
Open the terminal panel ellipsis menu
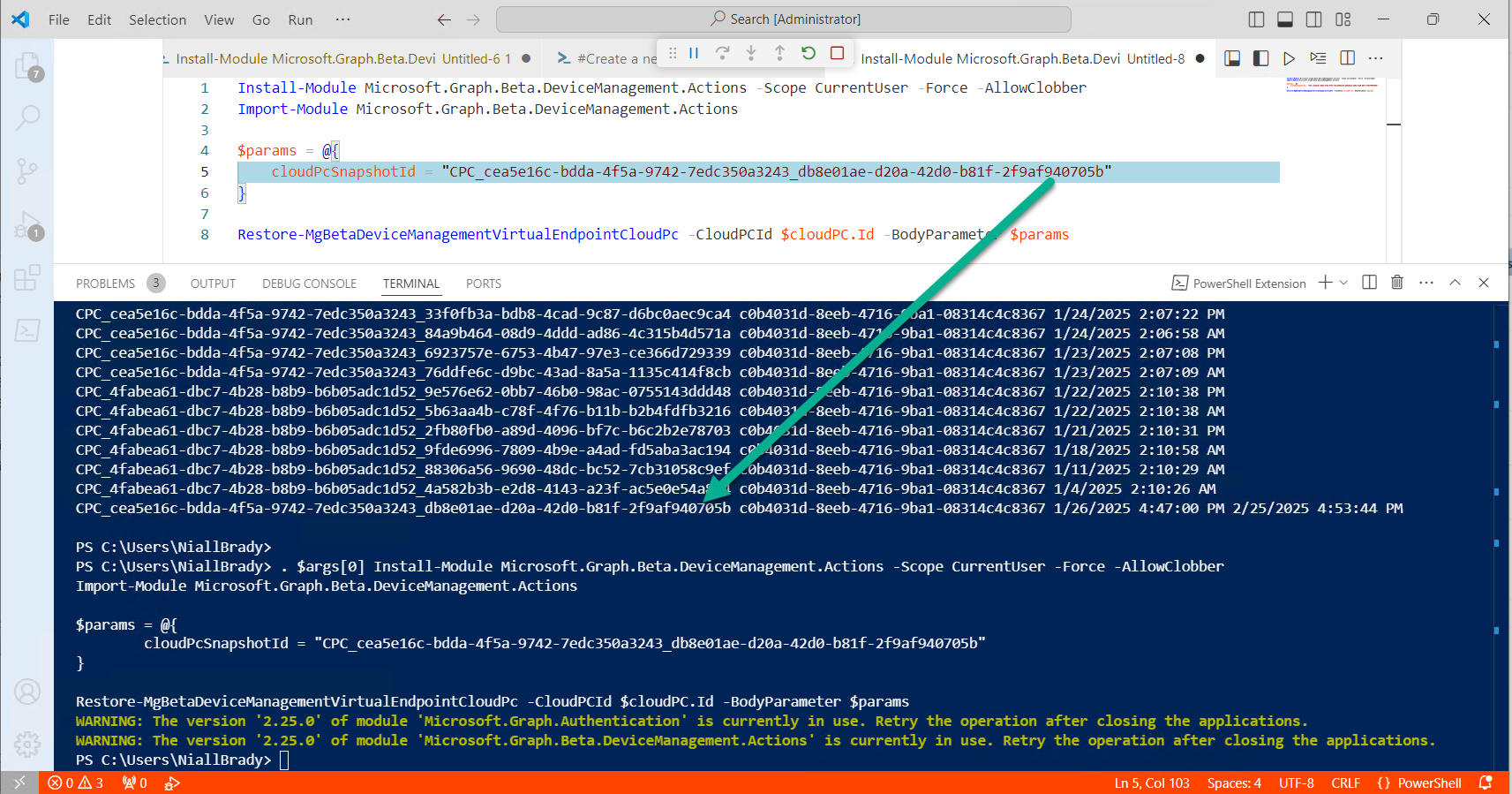click(1426, 283)
